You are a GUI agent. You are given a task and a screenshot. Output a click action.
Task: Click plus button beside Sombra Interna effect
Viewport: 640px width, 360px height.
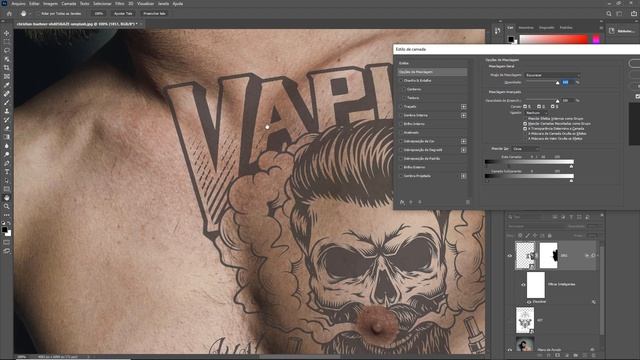point(464,116)
